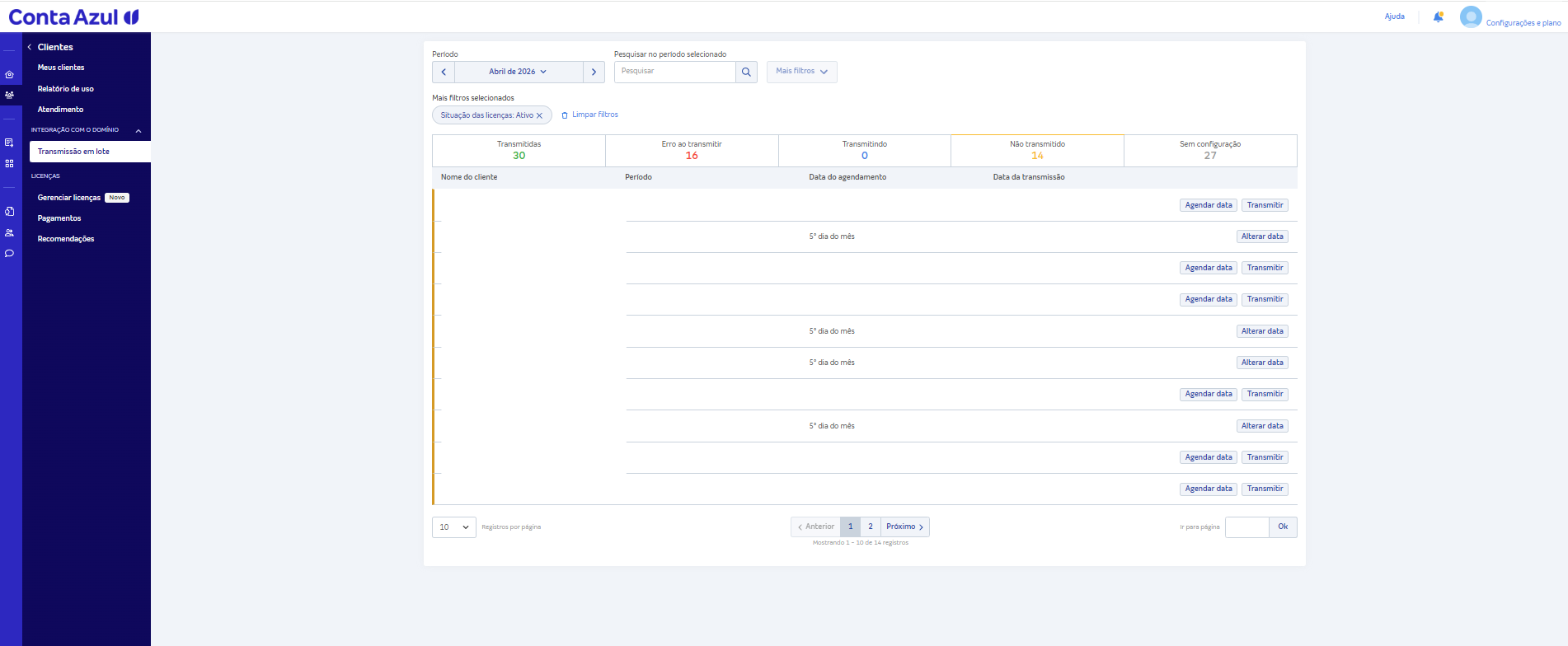Image resolution: width=1568 pixels, height=646 pixels.
Task: Select 'Erro ao transmitir' status tab
Action: click(692, 151)
